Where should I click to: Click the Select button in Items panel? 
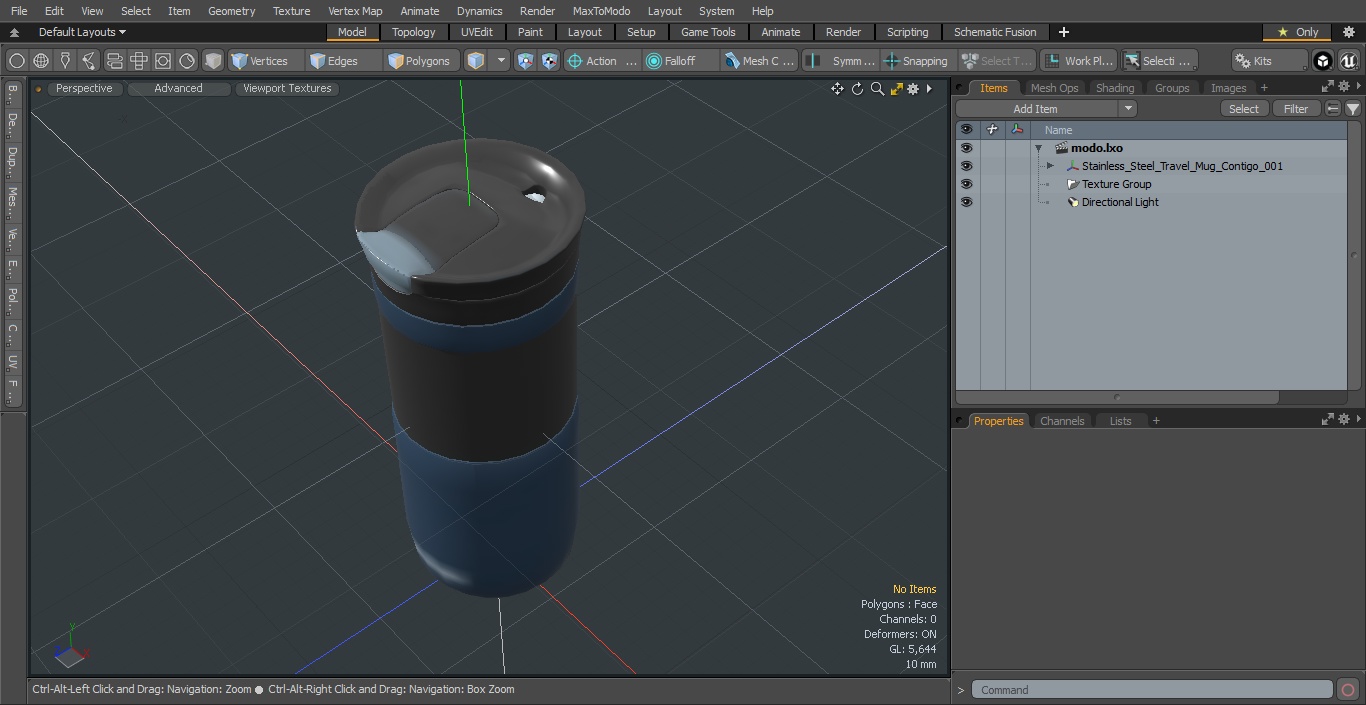pyautogui.click(x=1244, y=109)
